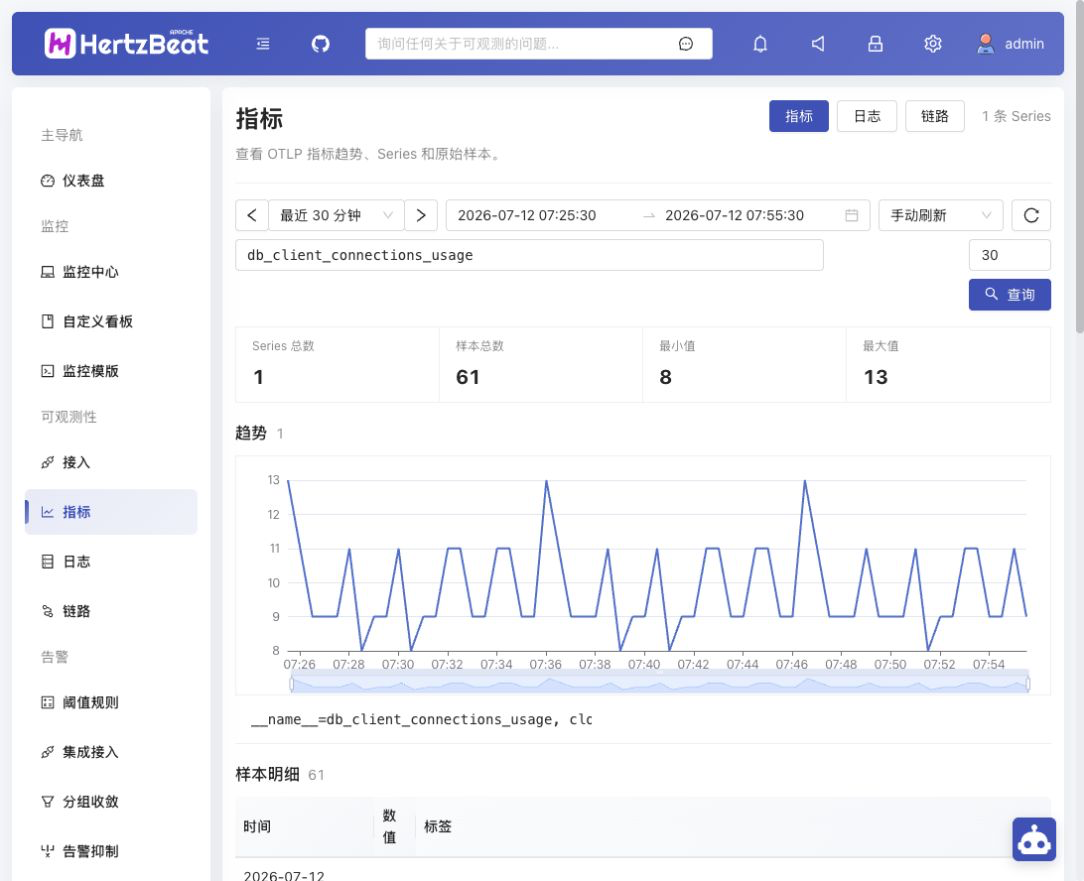Click the 样本总数 card value 61

tap(467, 377)
